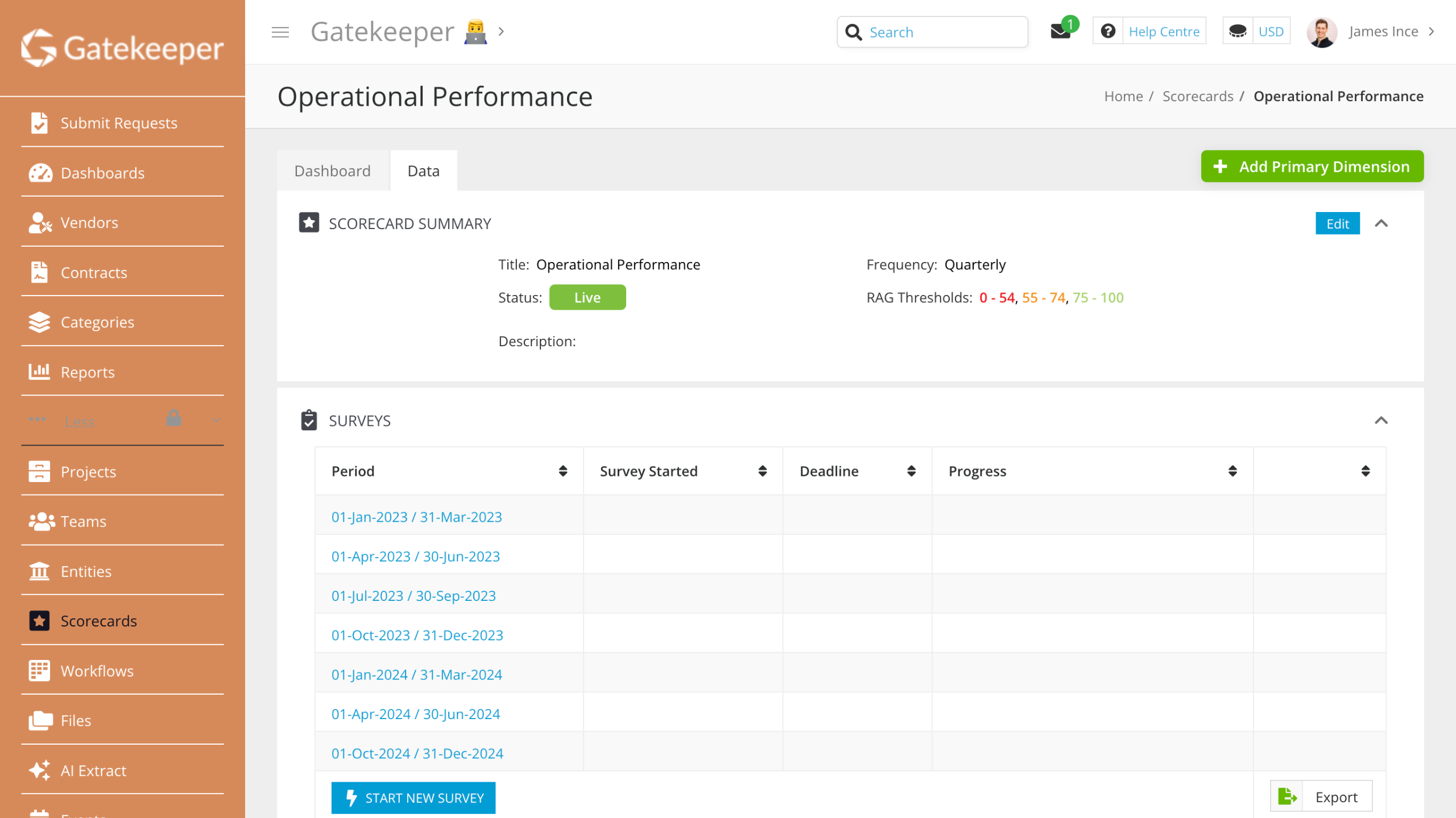Click the Help Centre question mark icon

(1107, 31)
